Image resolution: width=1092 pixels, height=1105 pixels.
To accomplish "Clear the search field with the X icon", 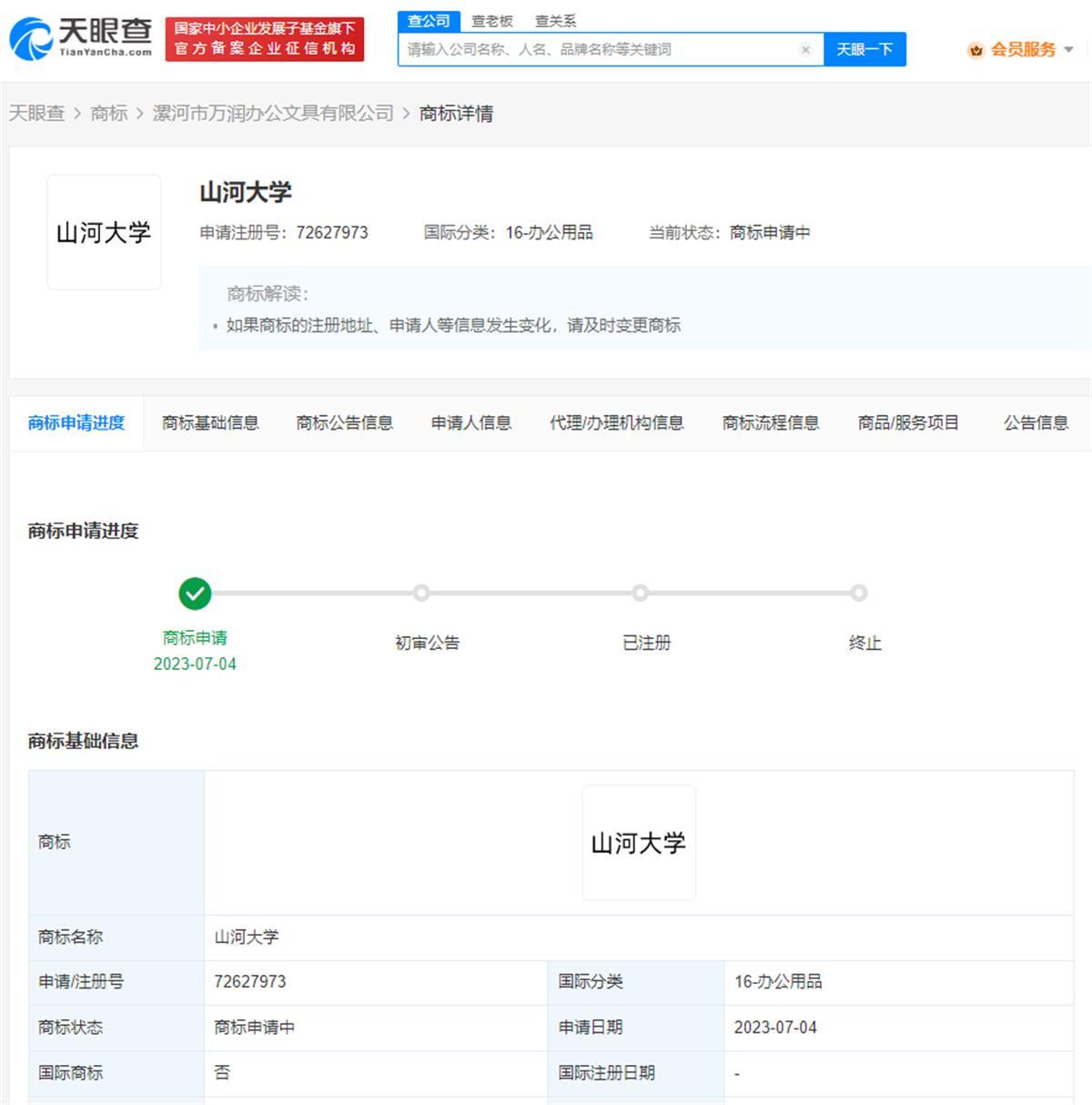I will click(805, 50).
